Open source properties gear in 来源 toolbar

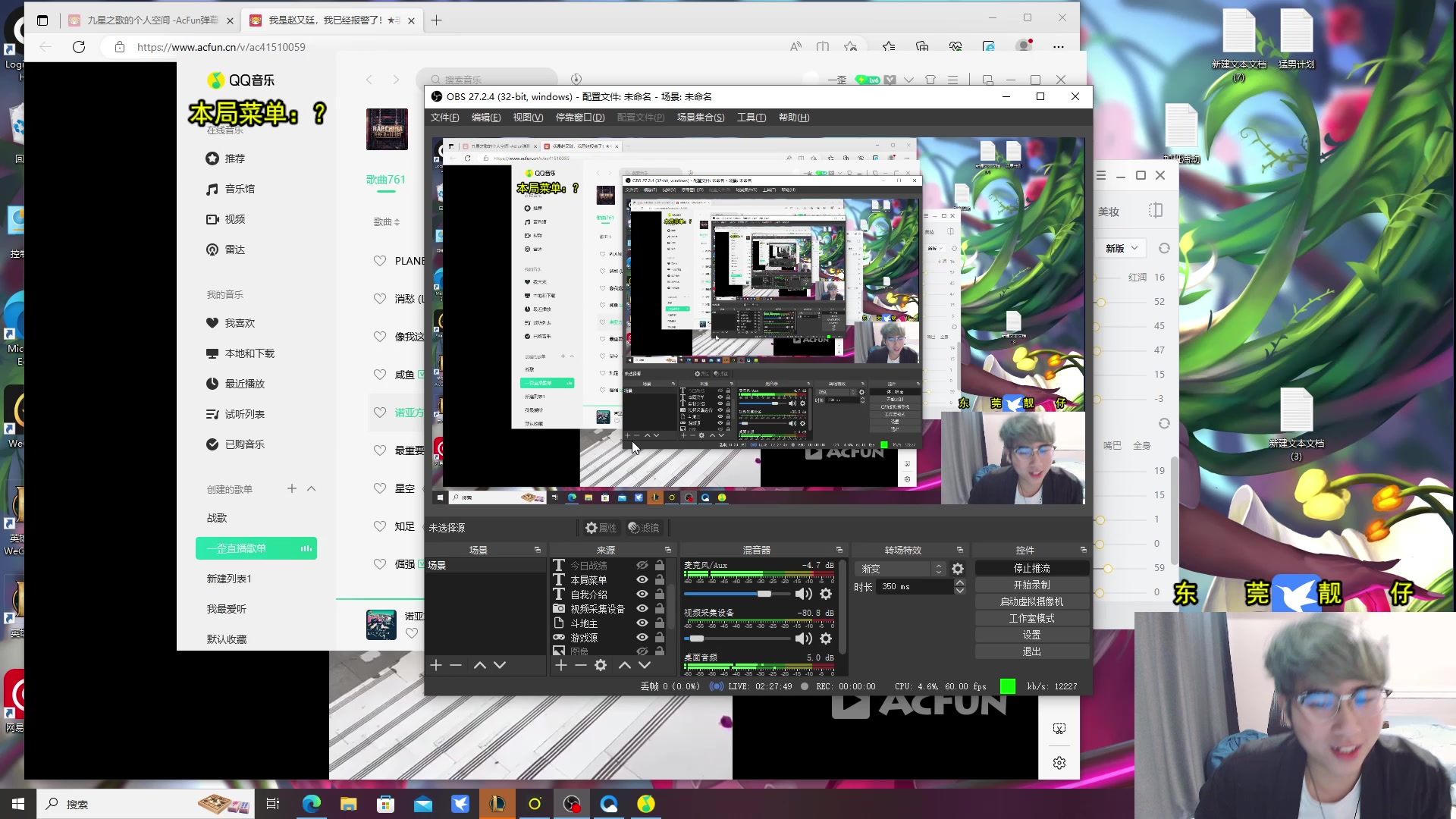[x=601, y=665]
